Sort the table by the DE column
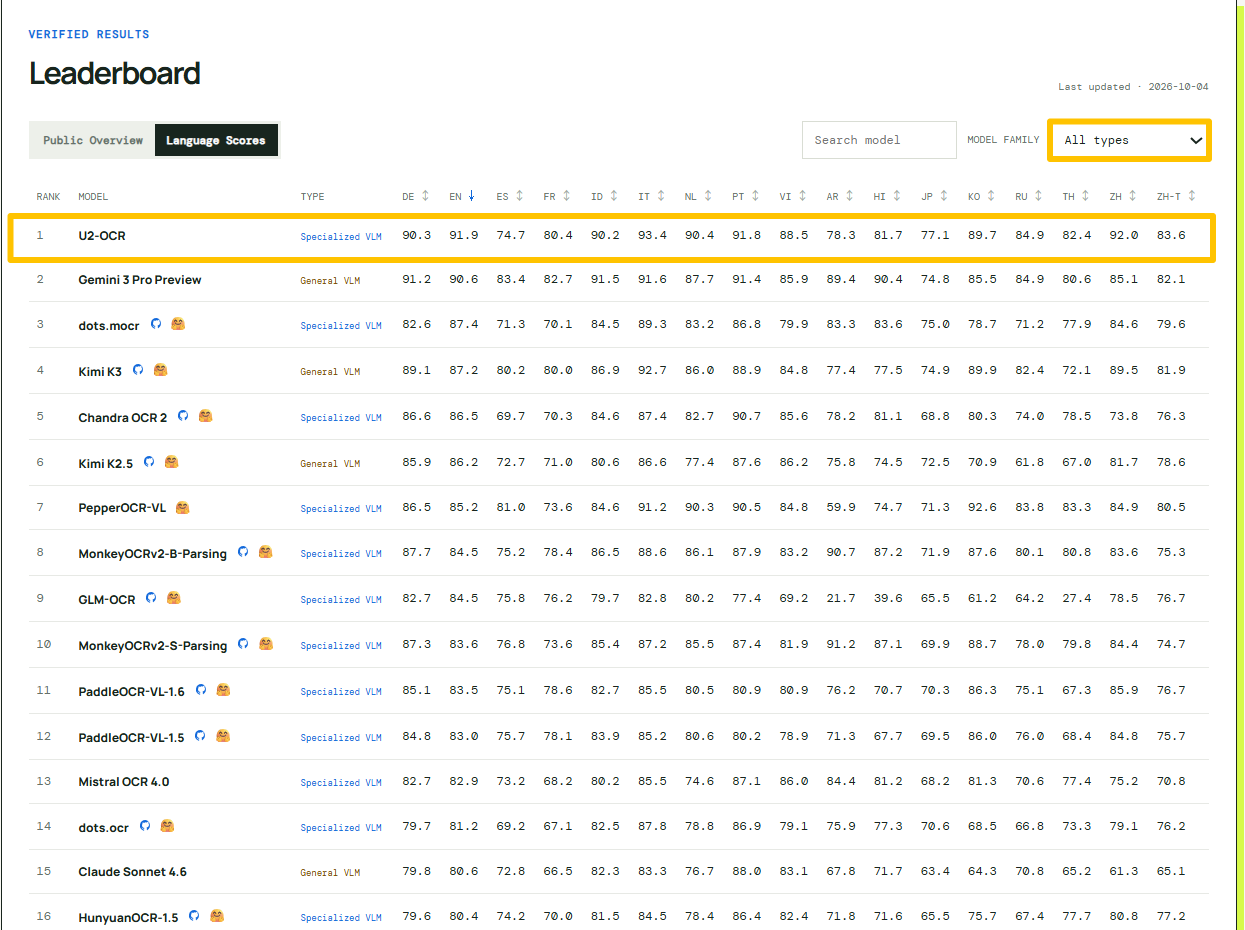 [x=416, y=197]
